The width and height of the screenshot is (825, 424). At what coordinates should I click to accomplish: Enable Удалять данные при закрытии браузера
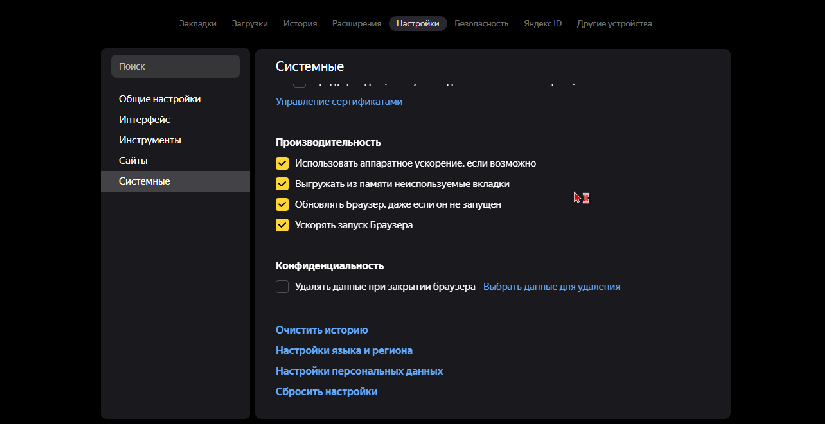[x=283, y=287]
